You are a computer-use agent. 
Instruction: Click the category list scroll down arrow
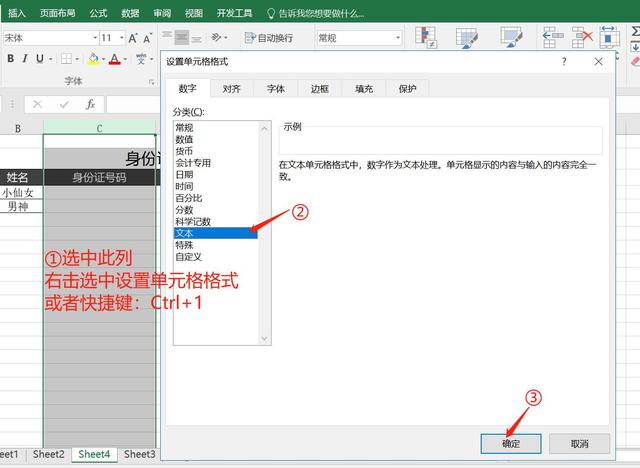pos(264,338)
